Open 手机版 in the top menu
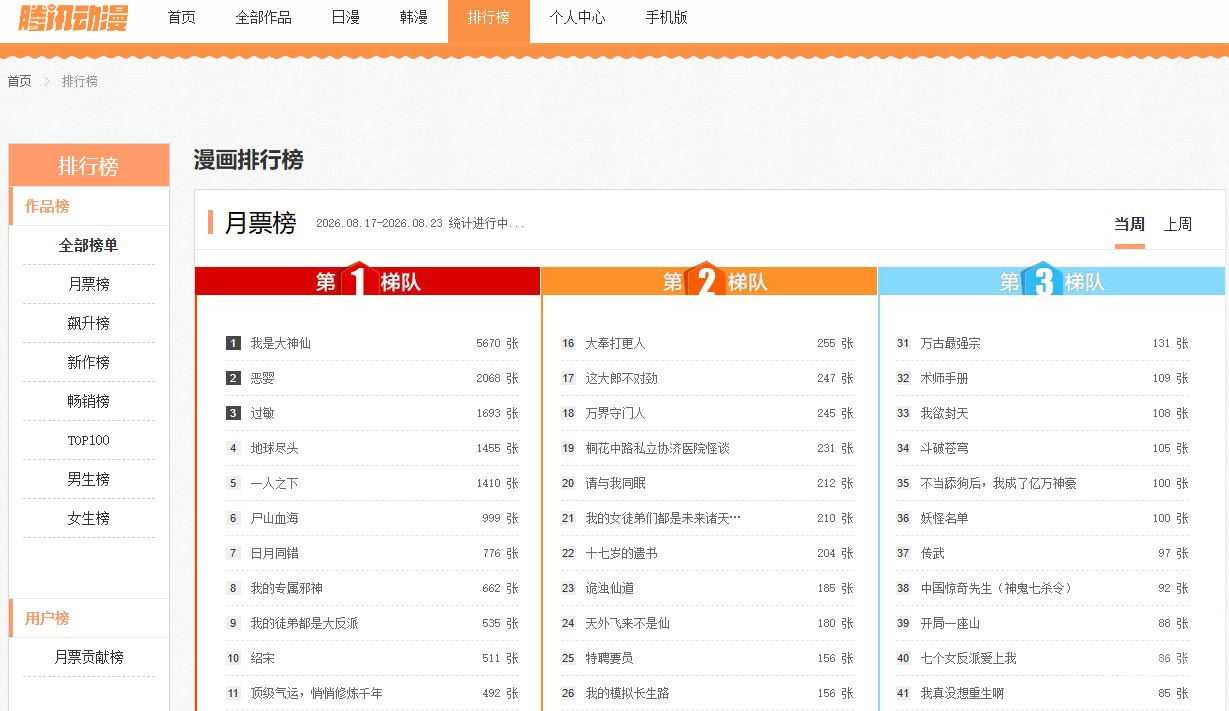1229x711 pixels. point(666,18)
